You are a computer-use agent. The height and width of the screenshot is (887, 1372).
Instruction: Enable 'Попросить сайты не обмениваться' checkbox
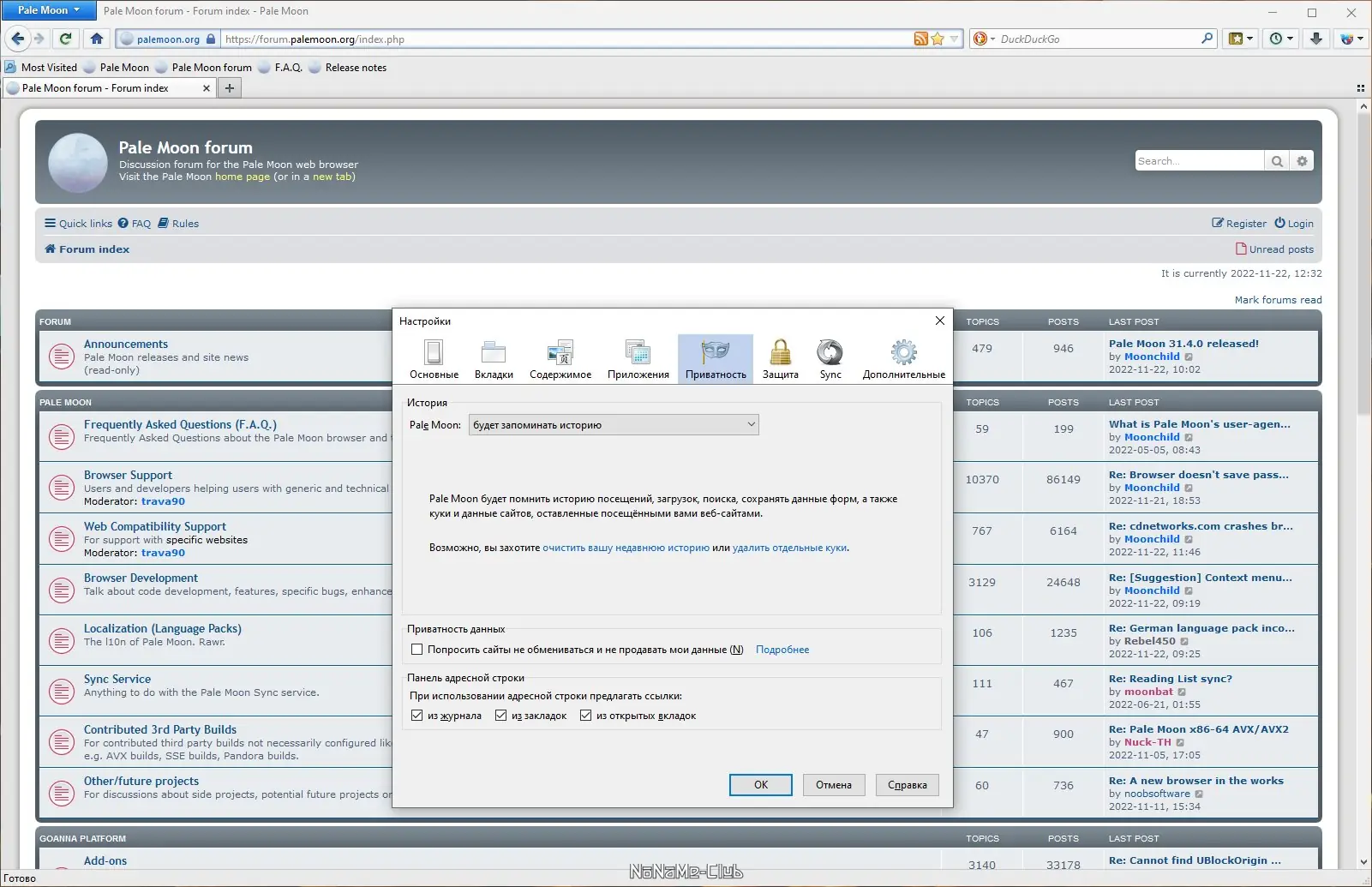pyautogui.click(x=417, y=650)
